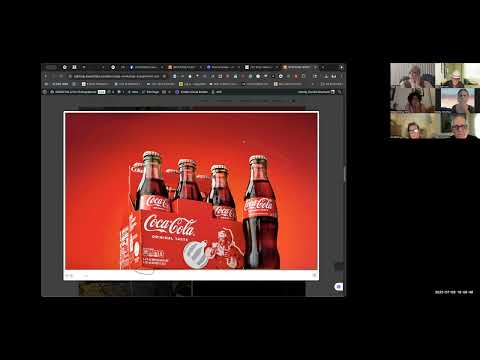Open the browser three-dot menu
Screen dimensions: 480x360
(x=342, y=76)
